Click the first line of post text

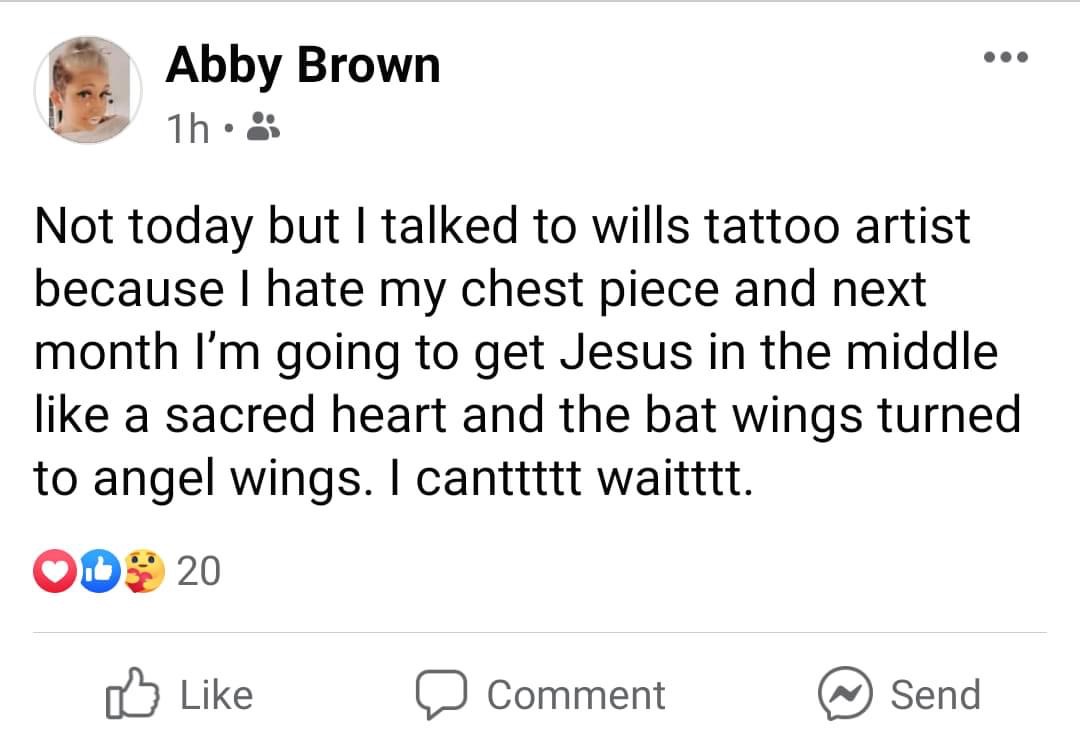(502, 227)
